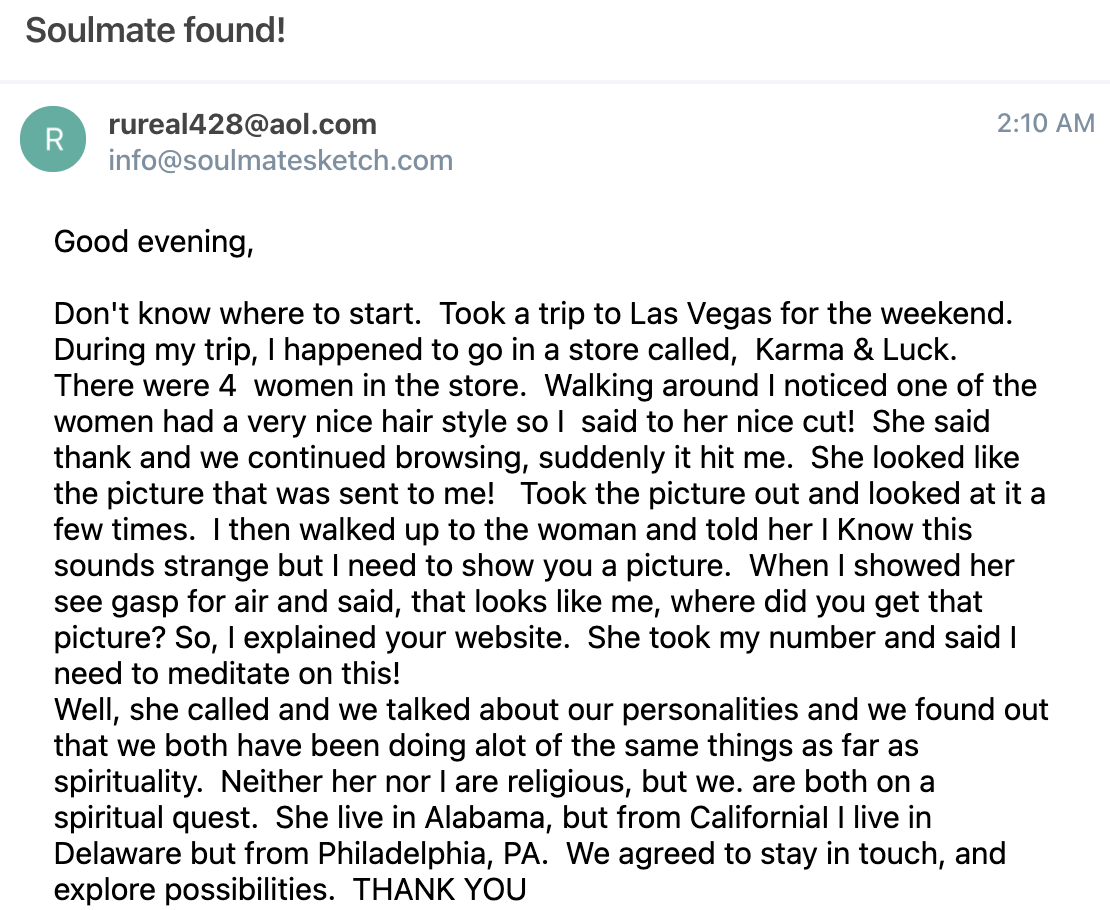This screenshot has height=910, width=1110.
Task: Click the 'Karma & Luck' store name
Action: 854,350
